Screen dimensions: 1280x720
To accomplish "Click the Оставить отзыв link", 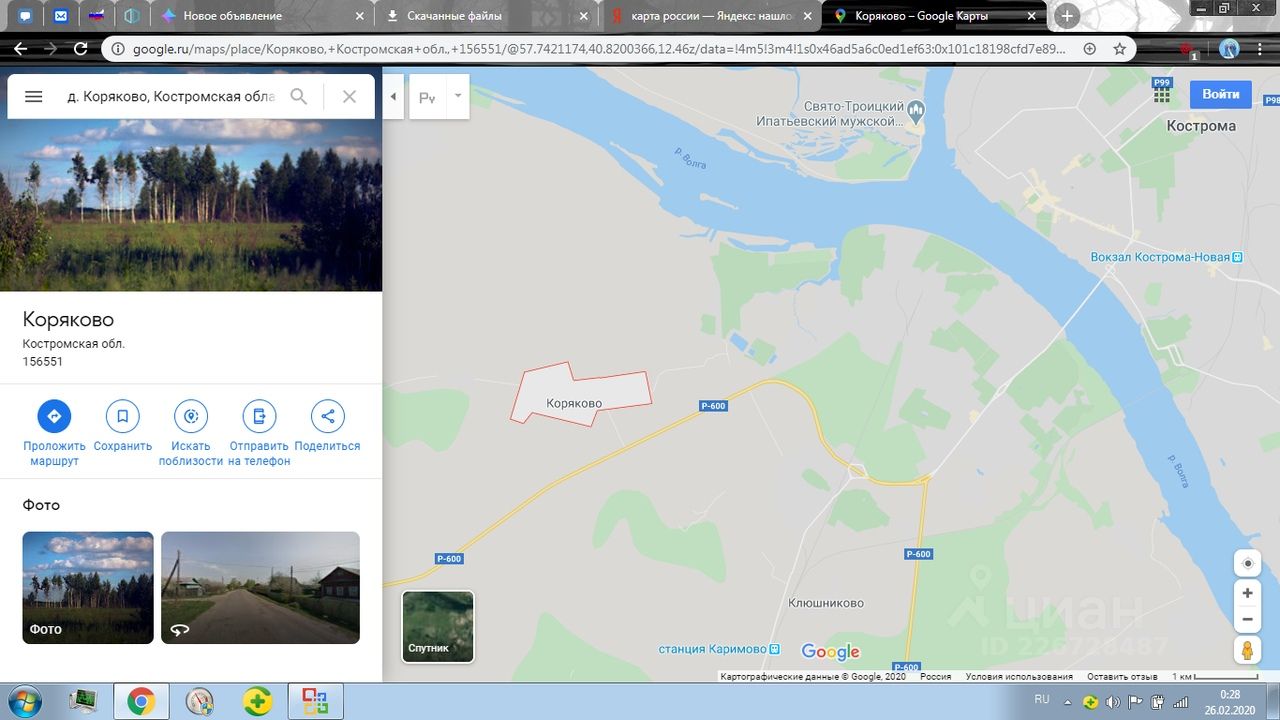I will (1122, 677).
